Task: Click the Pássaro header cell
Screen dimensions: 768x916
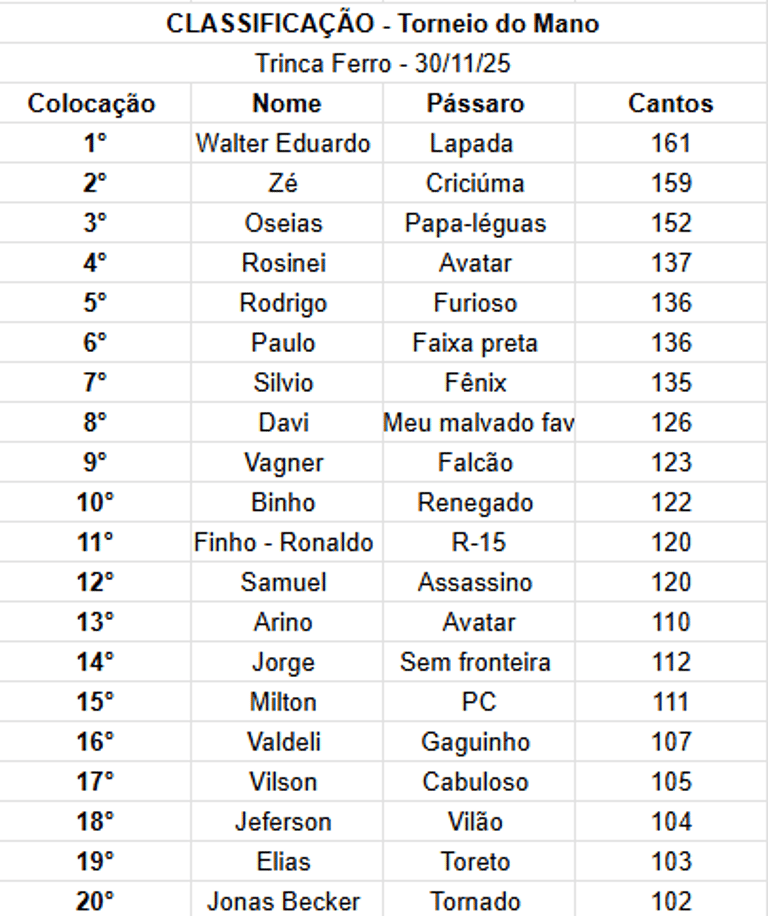Action: point(478,103)
